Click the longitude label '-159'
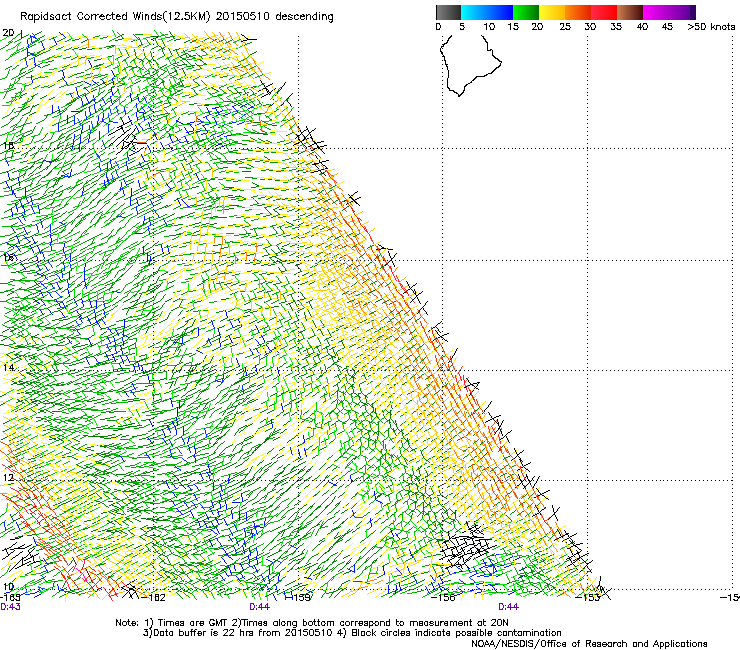 tap(299, 598)
